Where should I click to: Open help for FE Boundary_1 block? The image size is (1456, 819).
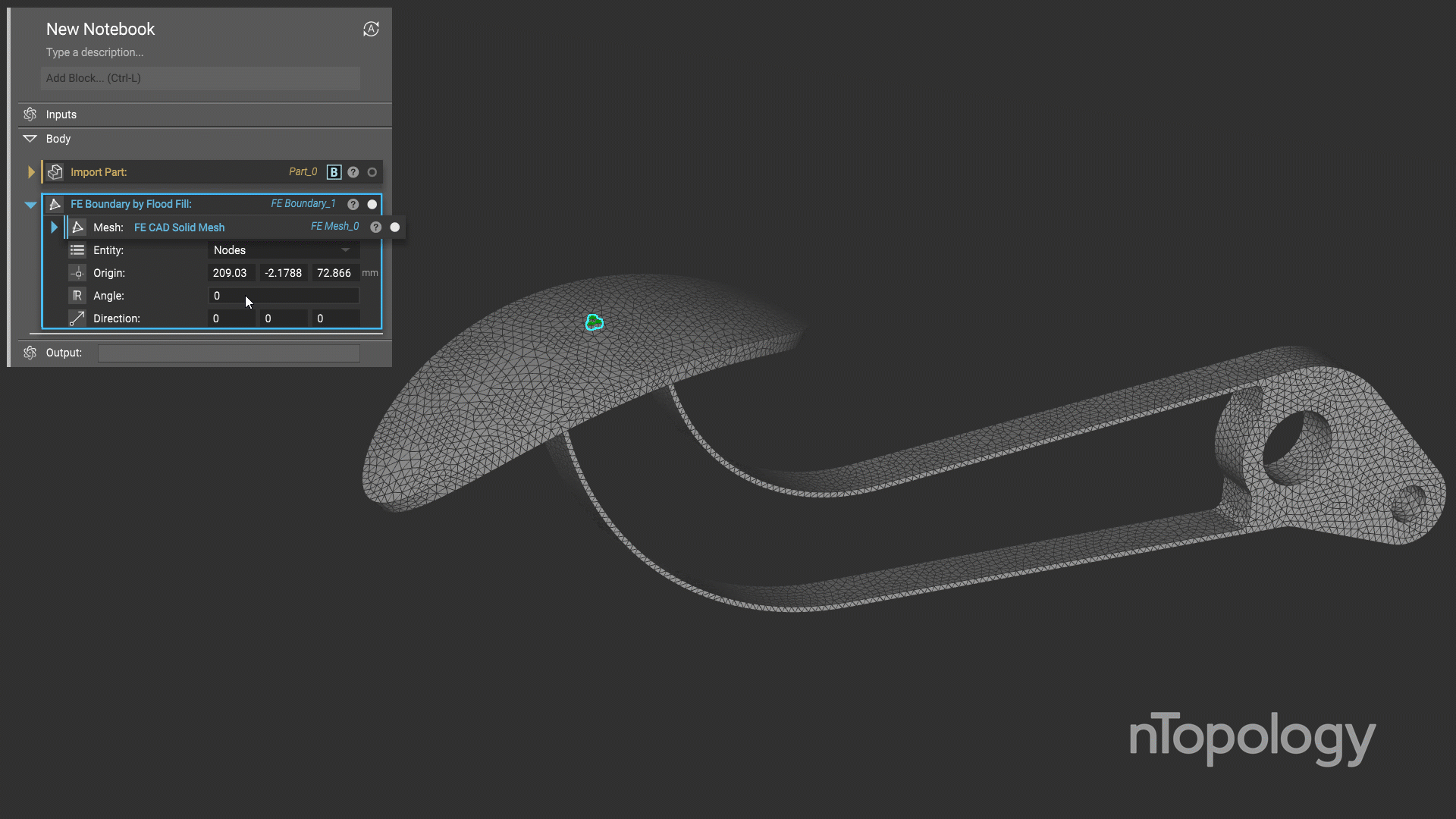click(x=353, y=204)
